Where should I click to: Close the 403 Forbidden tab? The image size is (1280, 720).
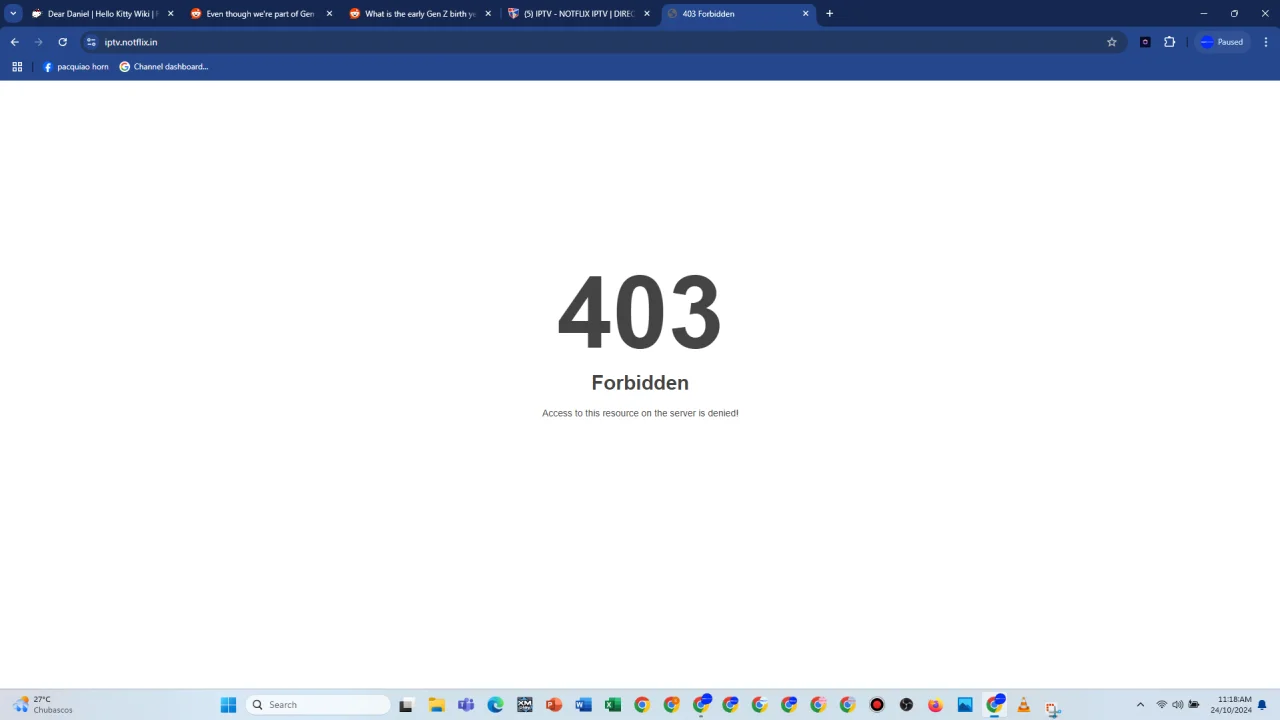(806, 14)
